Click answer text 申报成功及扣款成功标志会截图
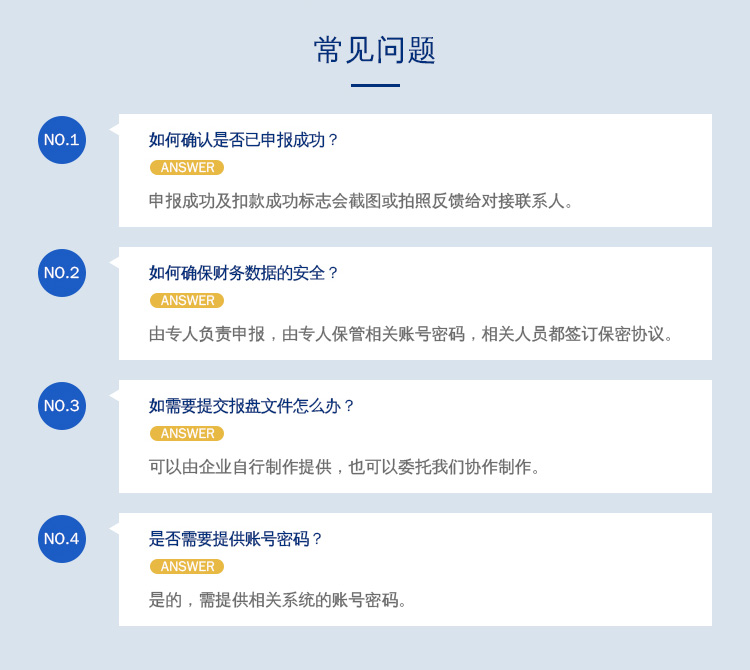This screenshot has width=750, height=670. click(x=265, y=201)
